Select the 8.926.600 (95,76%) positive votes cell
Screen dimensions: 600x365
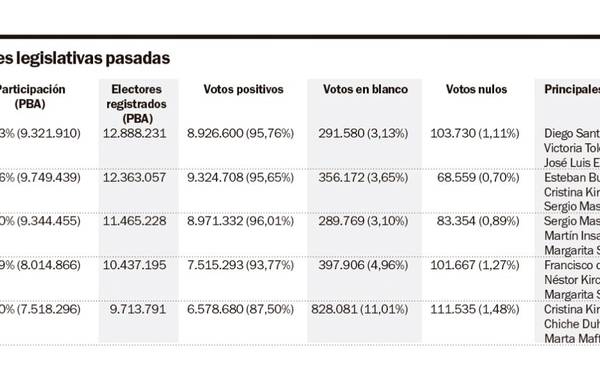coord(240,133)
